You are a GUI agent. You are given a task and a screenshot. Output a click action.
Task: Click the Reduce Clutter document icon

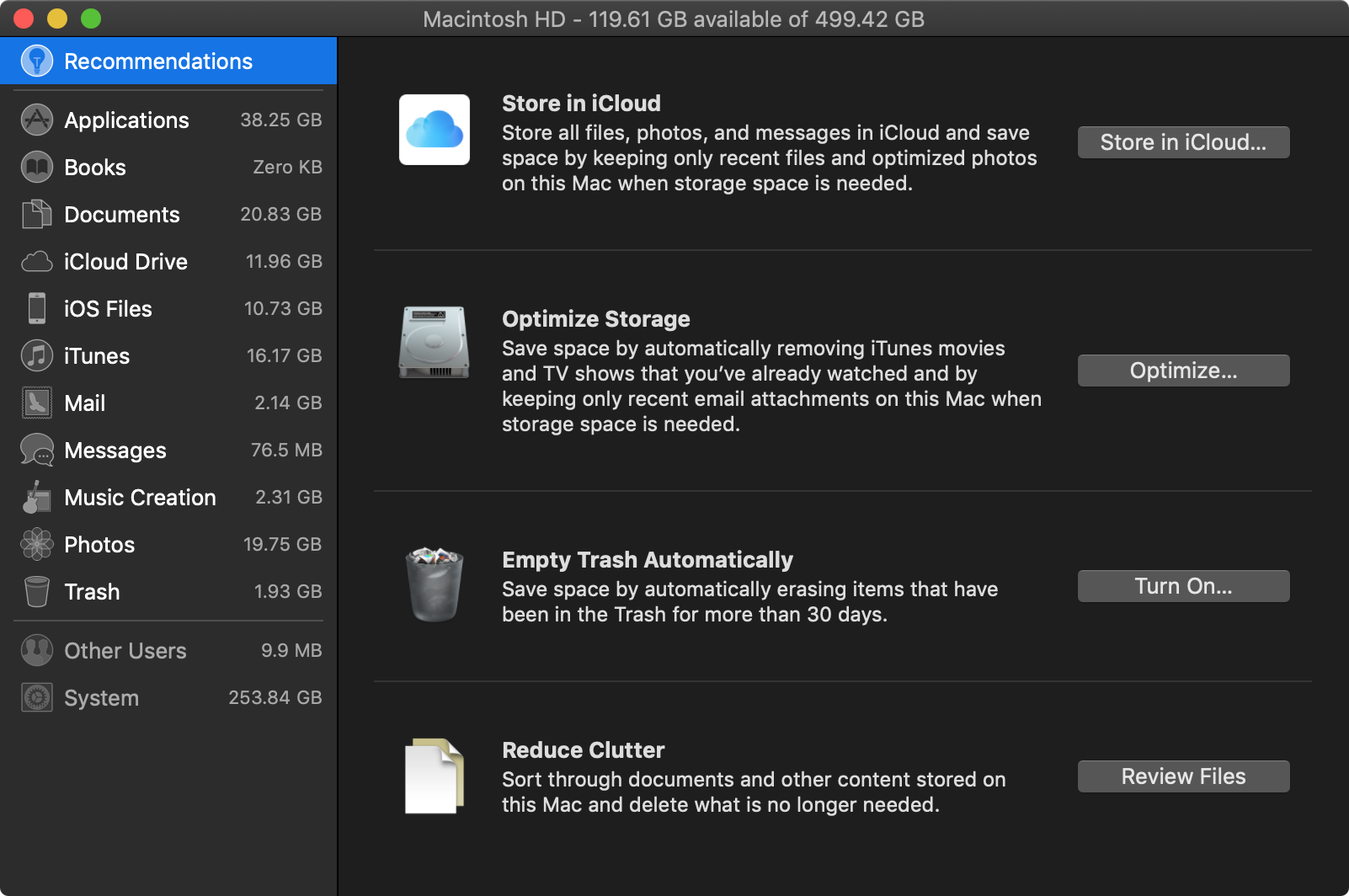(435, 776)
